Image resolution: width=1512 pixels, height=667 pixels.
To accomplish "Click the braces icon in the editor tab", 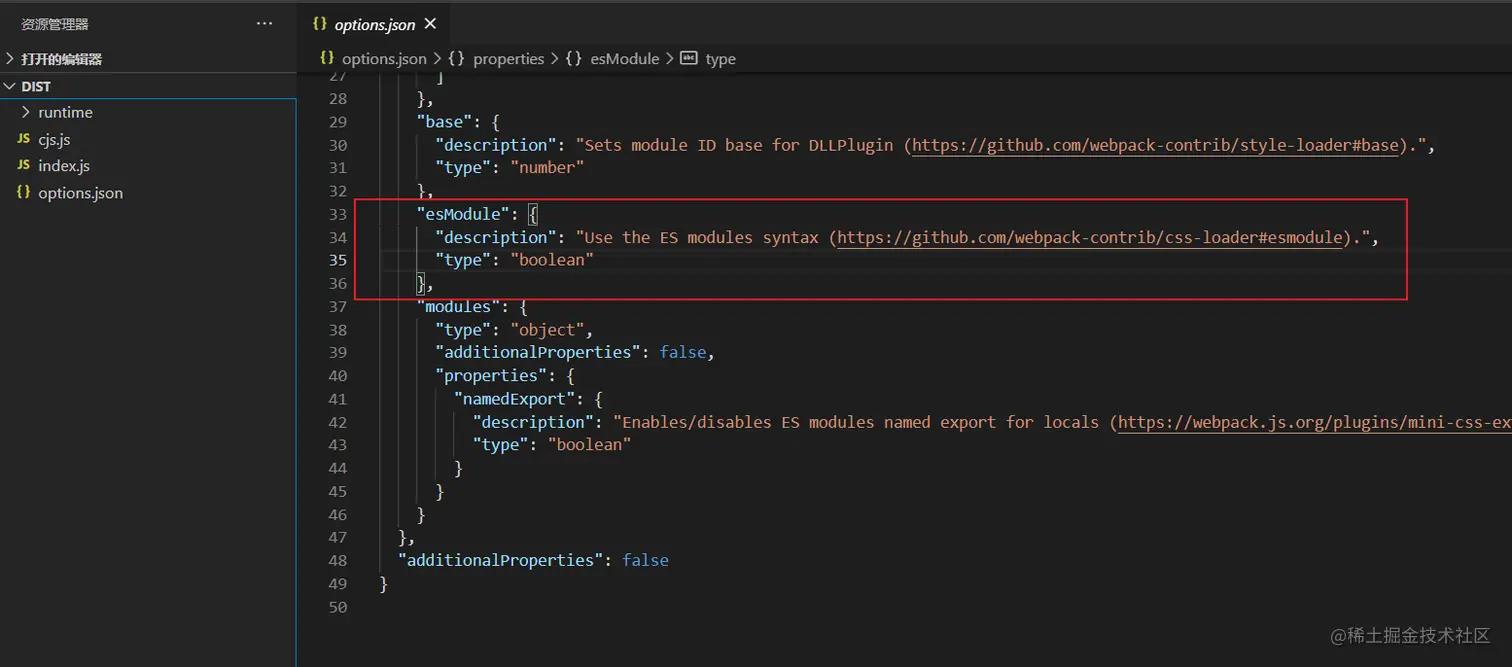I will click(320, 23).
